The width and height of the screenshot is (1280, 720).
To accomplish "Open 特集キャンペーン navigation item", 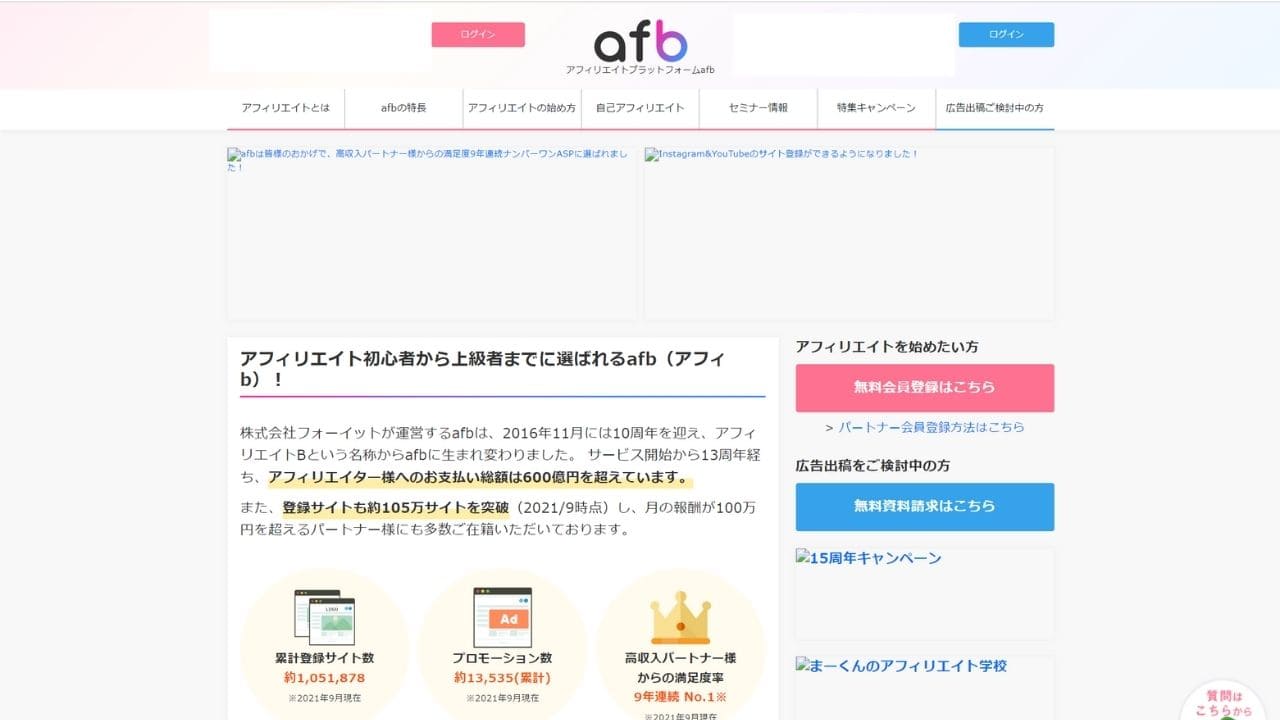I will tap(876, 108).
